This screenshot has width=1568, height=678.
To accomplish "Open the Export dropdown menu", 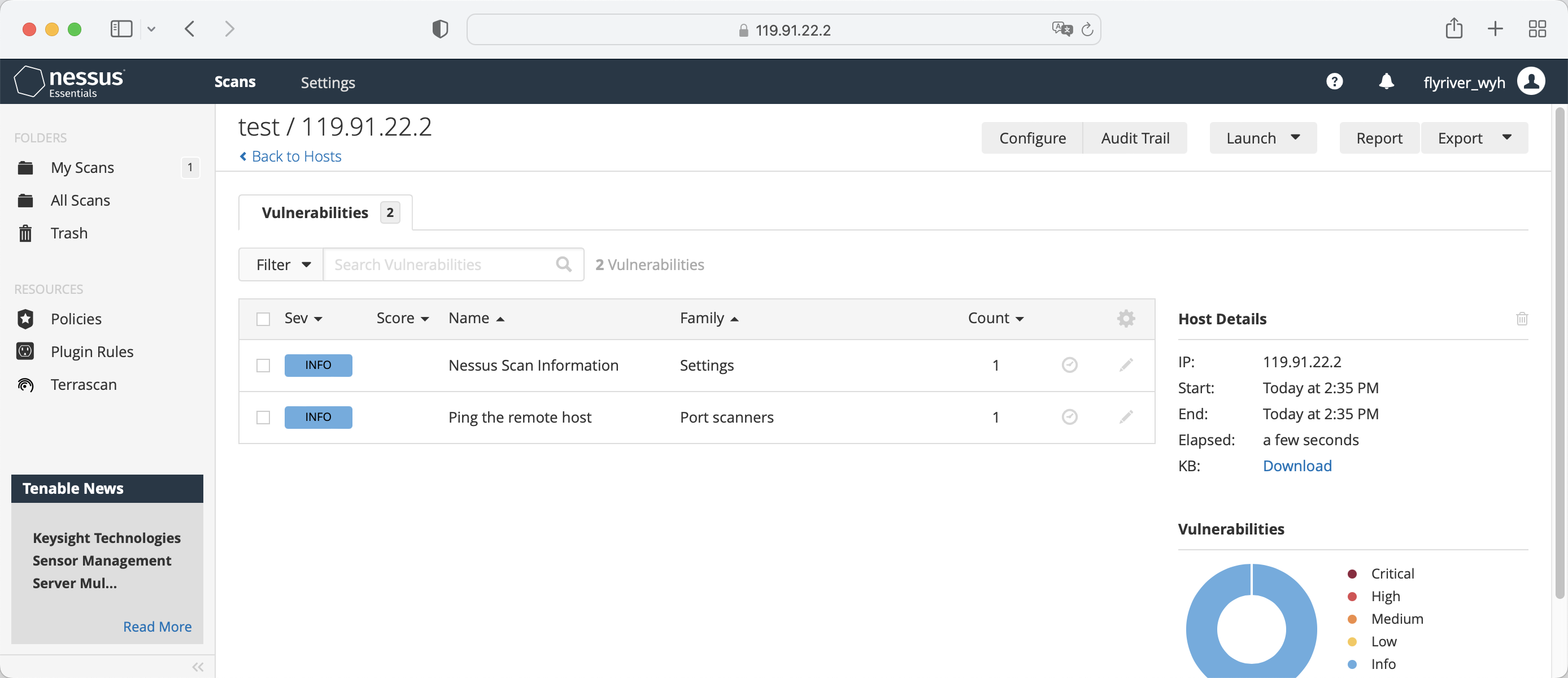I will click(x=1474, y=137).
